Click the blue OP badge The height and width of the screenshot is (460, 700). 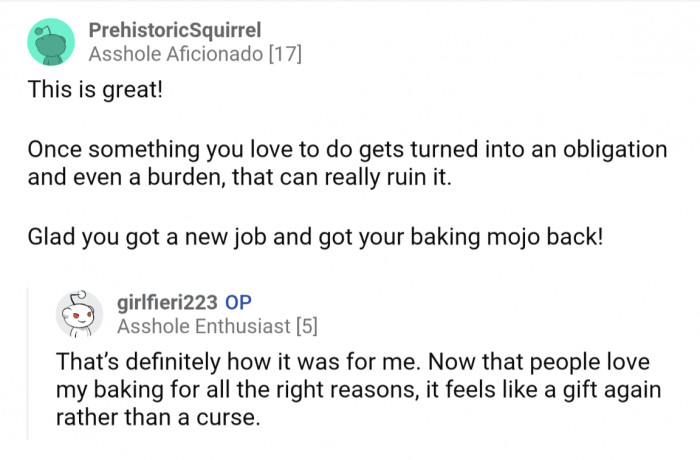click(x=239, y=302)
